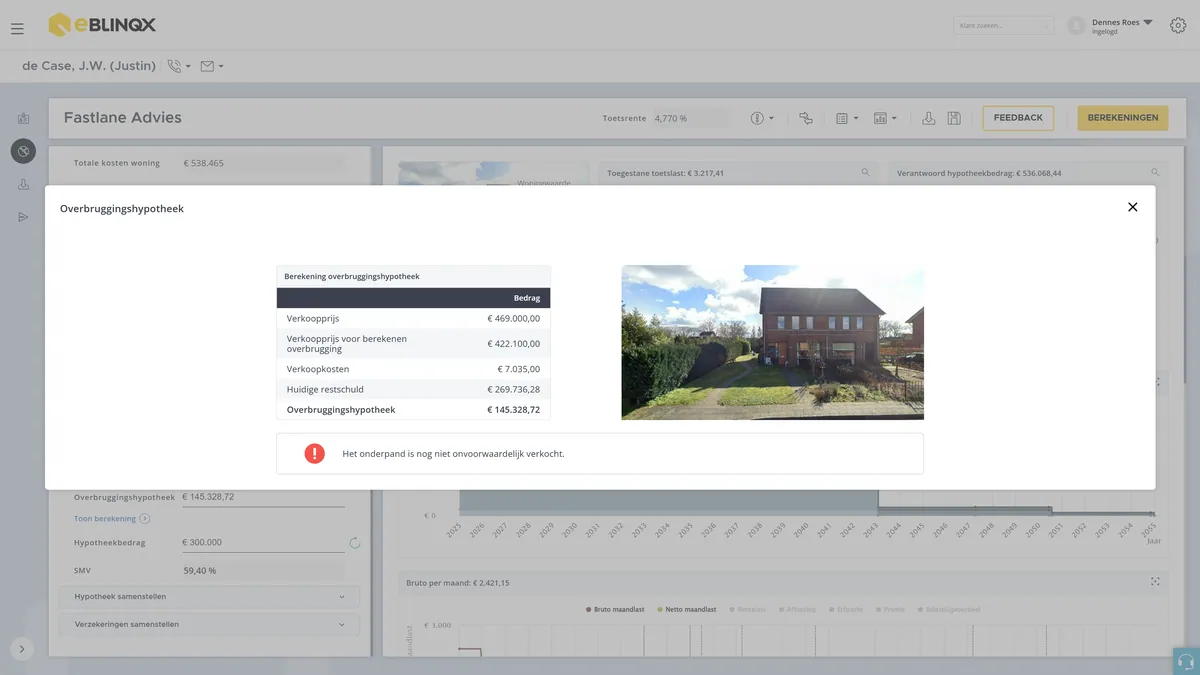Toggle the Bruto maandlast legend item

pyautogui.click(x=615, y=609)
